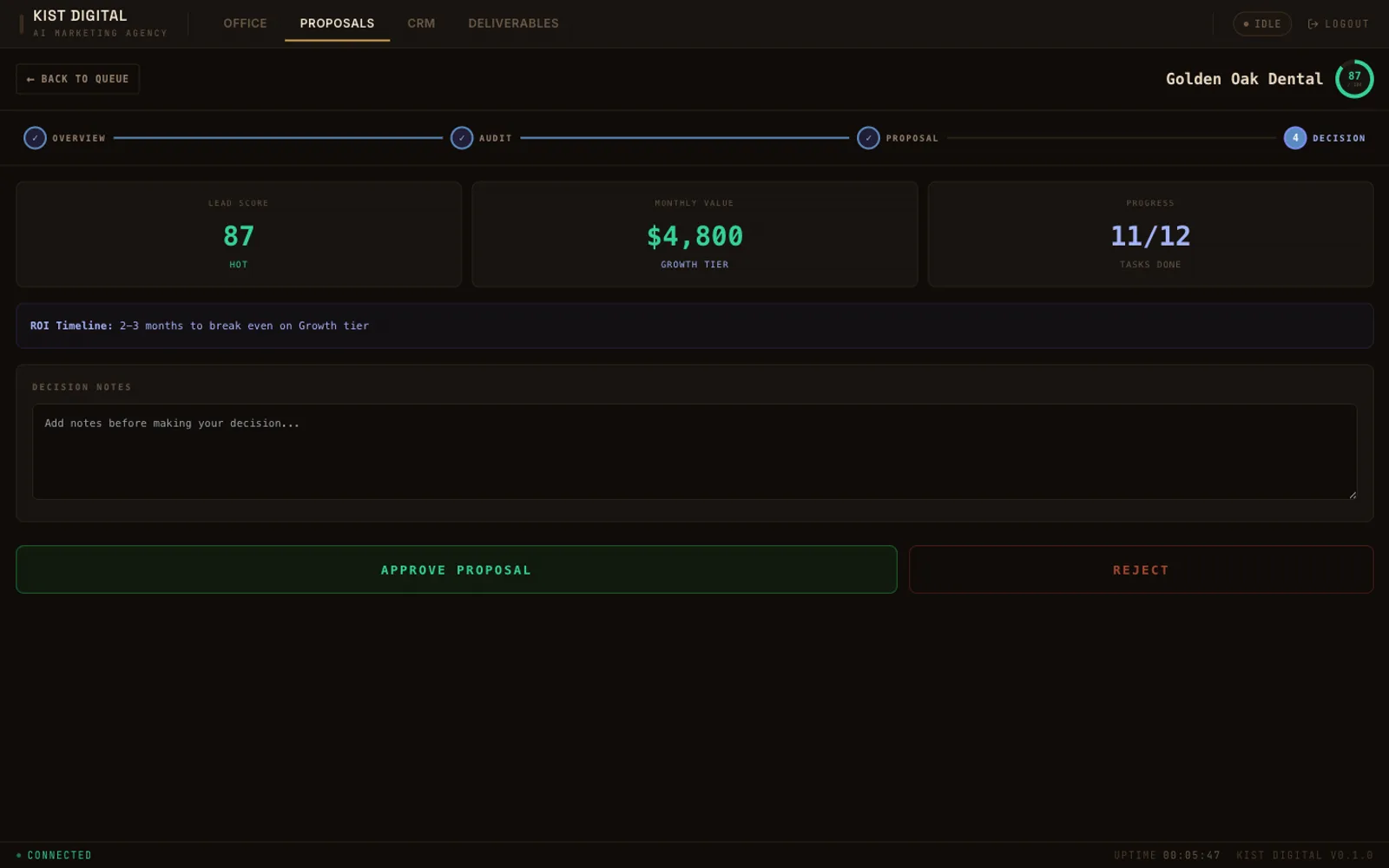
Task: Click the Golden Oak Dental client name
Action: click(x=1244, y=79)
